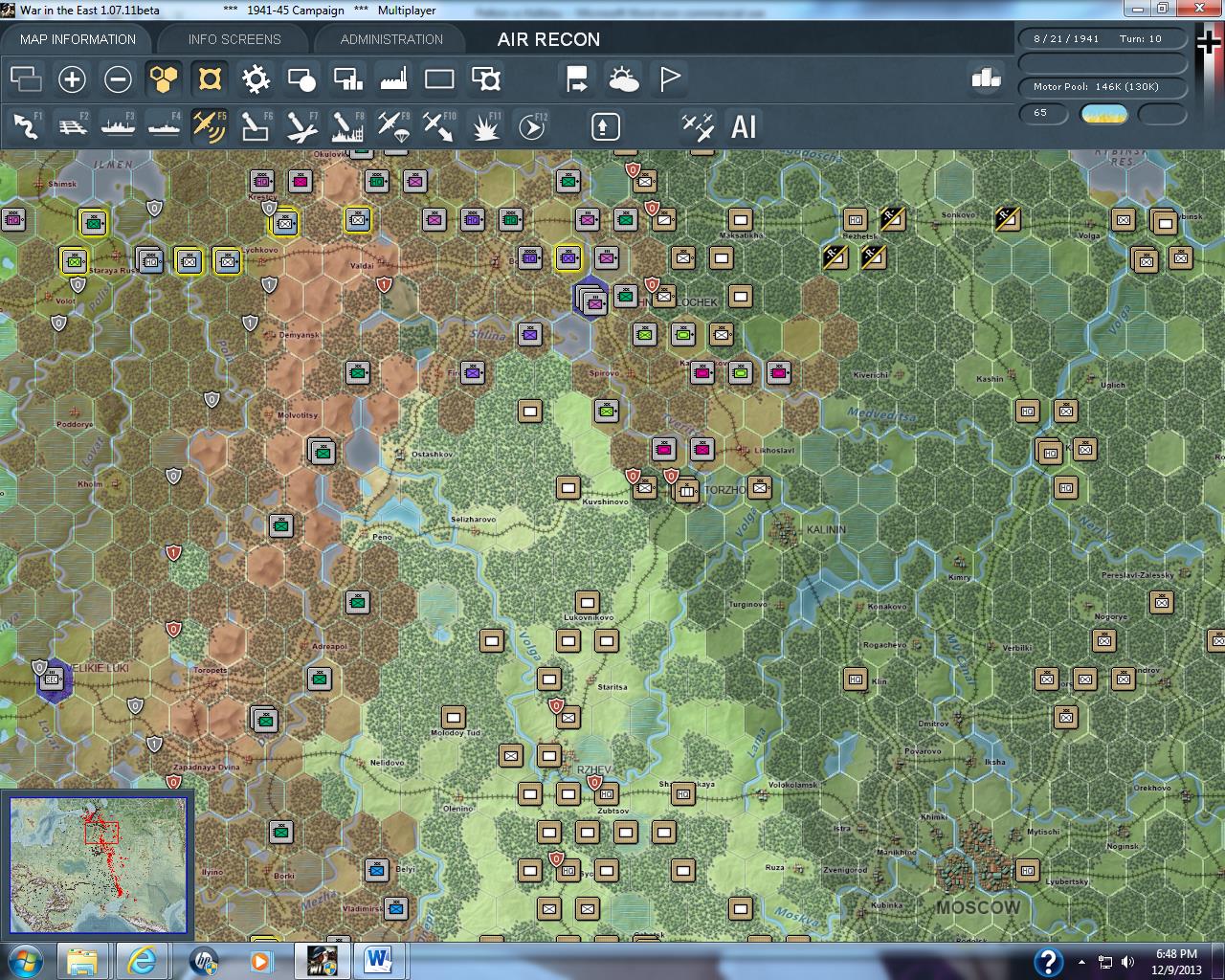The width and height of the screenshot is (1225, 980).
Task: Launch Internet Explorer from the taskbar
Action: coord(143,960)
